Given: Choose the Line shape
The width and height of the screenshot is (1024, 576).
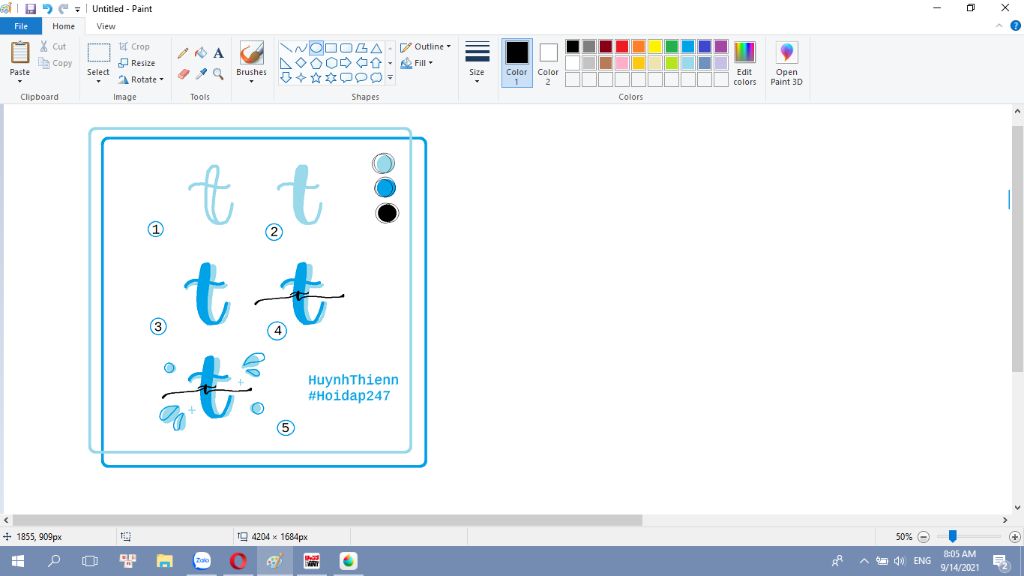Looking at the screenshot, I should click(x=285, y=48).
